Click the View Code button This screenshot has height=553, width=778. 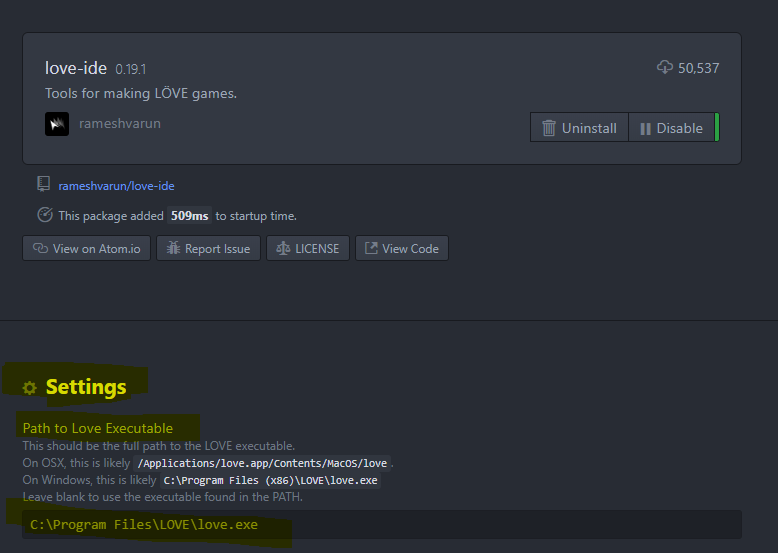402,248
